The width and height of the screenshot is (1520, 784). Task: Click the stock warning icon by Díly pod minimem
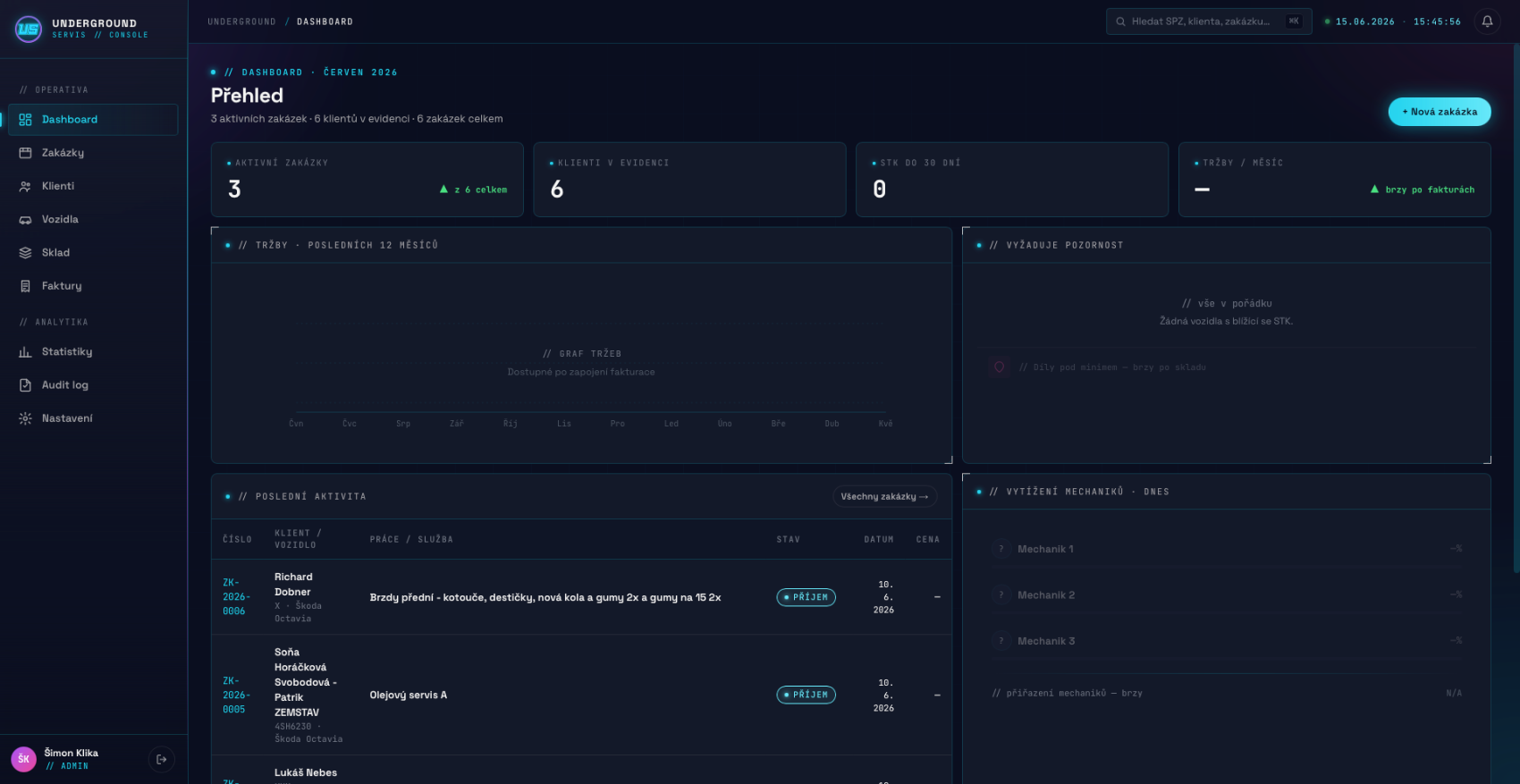[x=1000, y=367]
